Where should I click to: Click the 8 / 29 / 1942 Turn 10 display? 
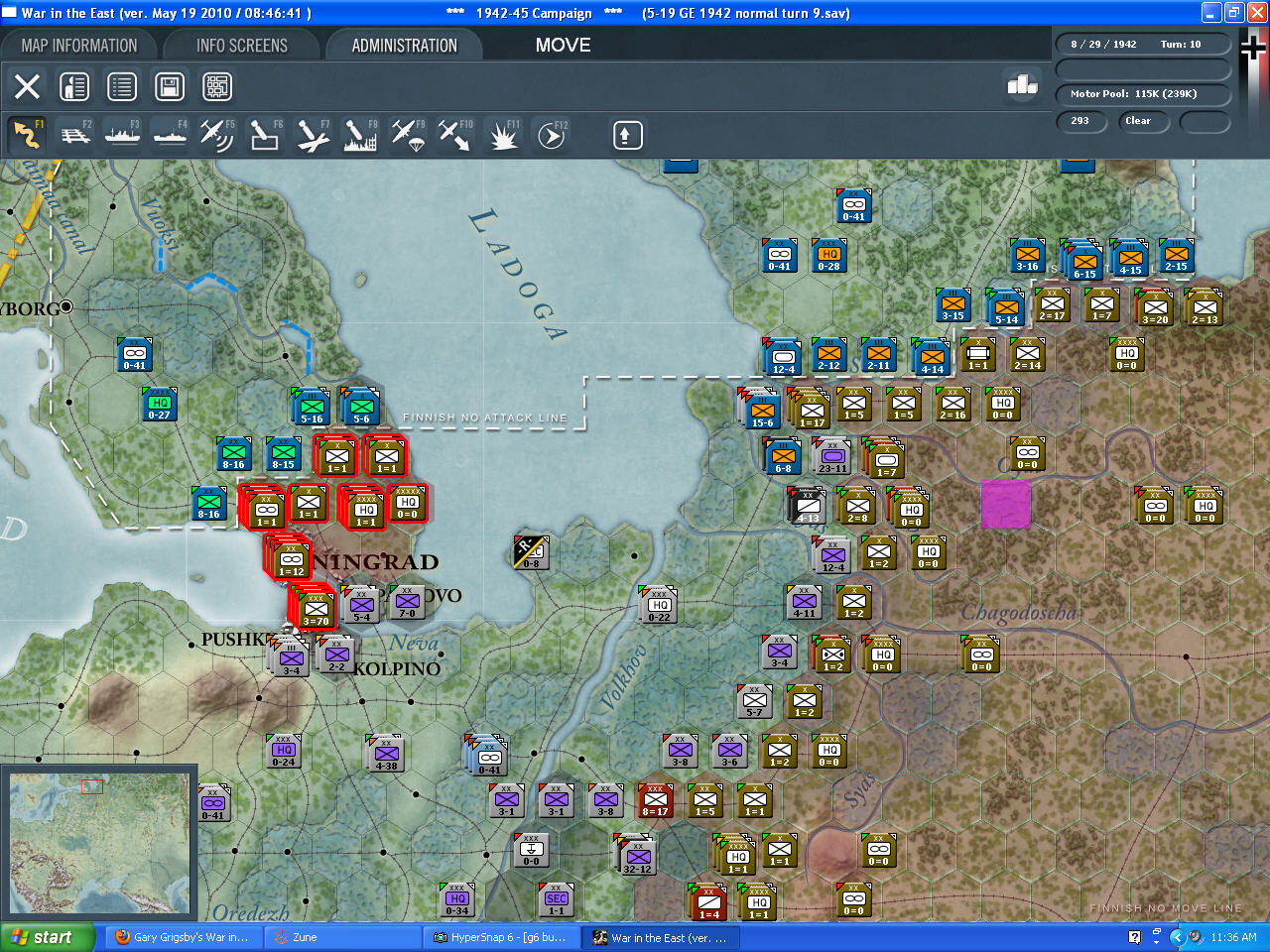1143,45
